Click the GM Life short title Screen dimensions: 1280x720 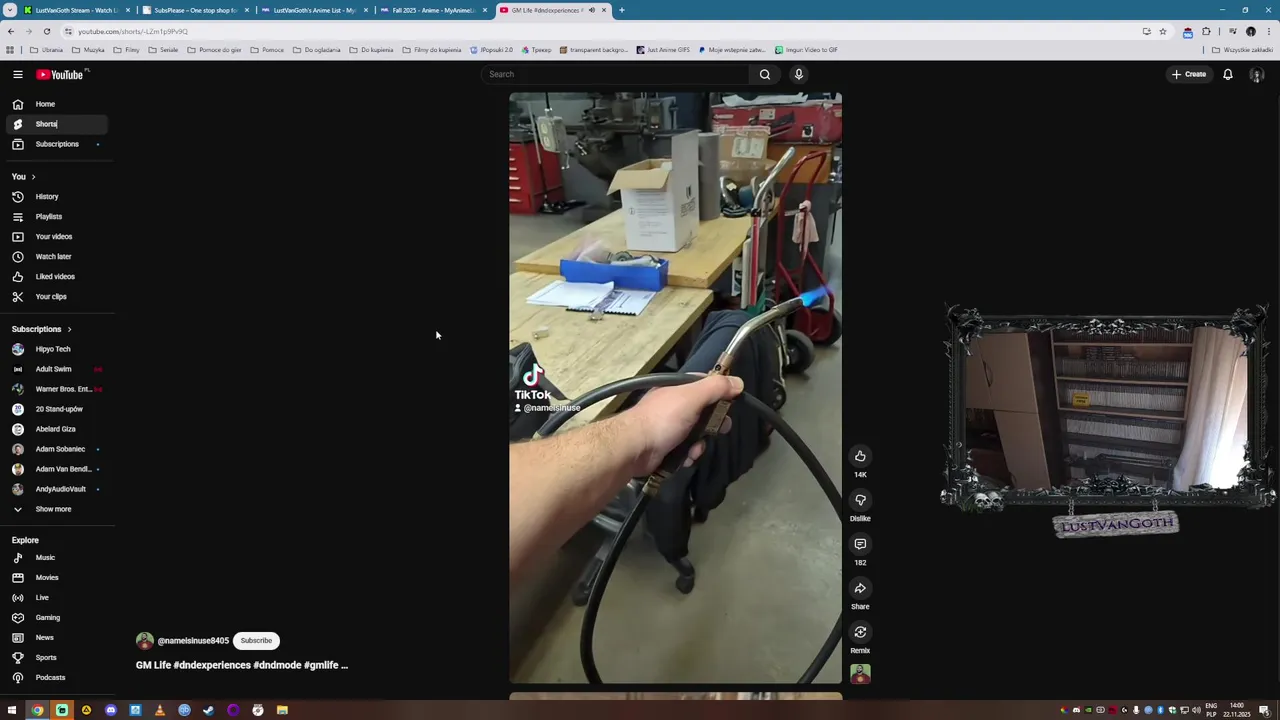point(242,665)
